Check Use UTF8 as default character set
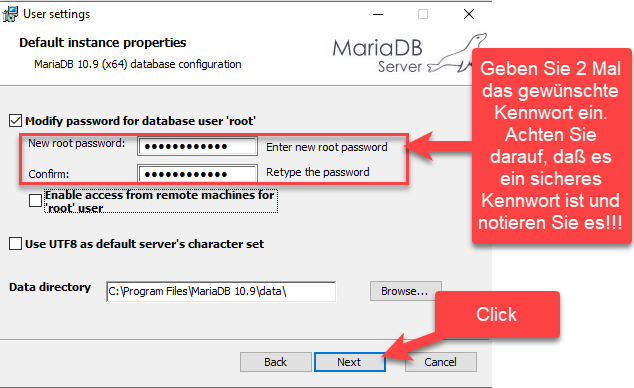Viewport: 634px width, 388px height. point(15,243)
